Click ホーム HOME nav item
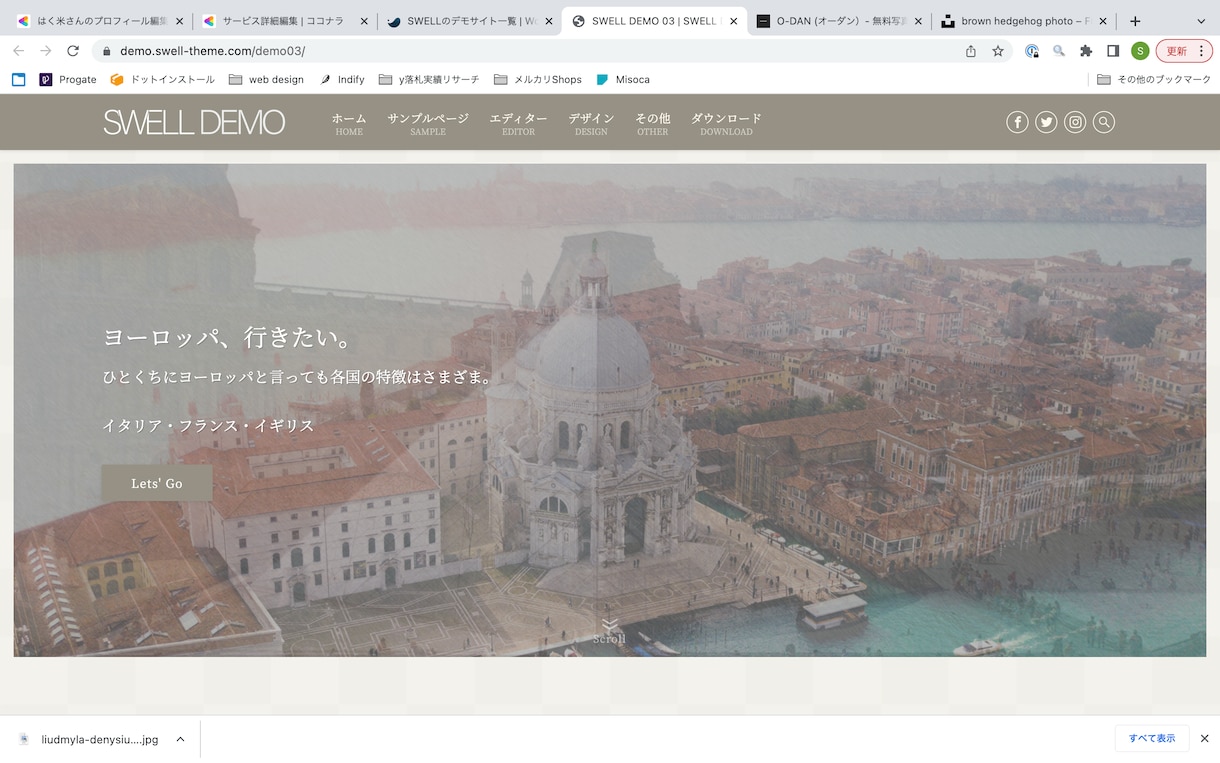This screenshot has width=1220, height=763. [349, 124]
